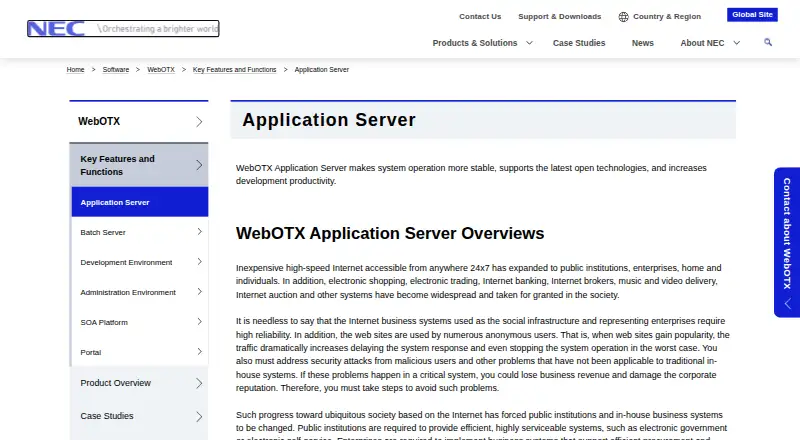Click chevron on Batch Server row
The height and width of the screenshot is (440, 800).
(x=199, y=232)
